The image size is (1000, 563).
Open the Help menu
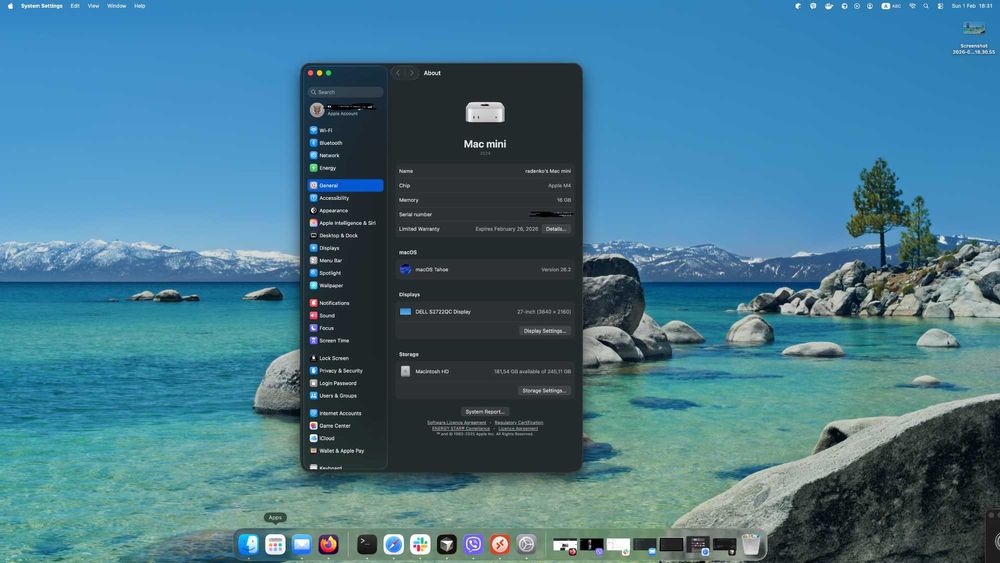click(x=140, y=6)
